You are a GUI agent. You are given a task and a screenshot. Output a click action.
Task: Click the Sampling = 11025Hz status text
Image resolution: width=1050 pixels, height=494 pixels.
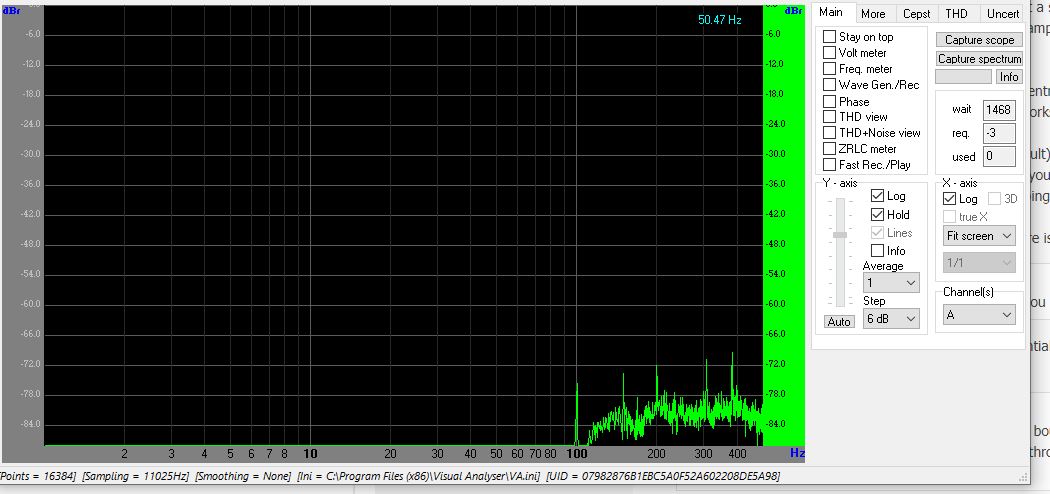tap(137, 476)
